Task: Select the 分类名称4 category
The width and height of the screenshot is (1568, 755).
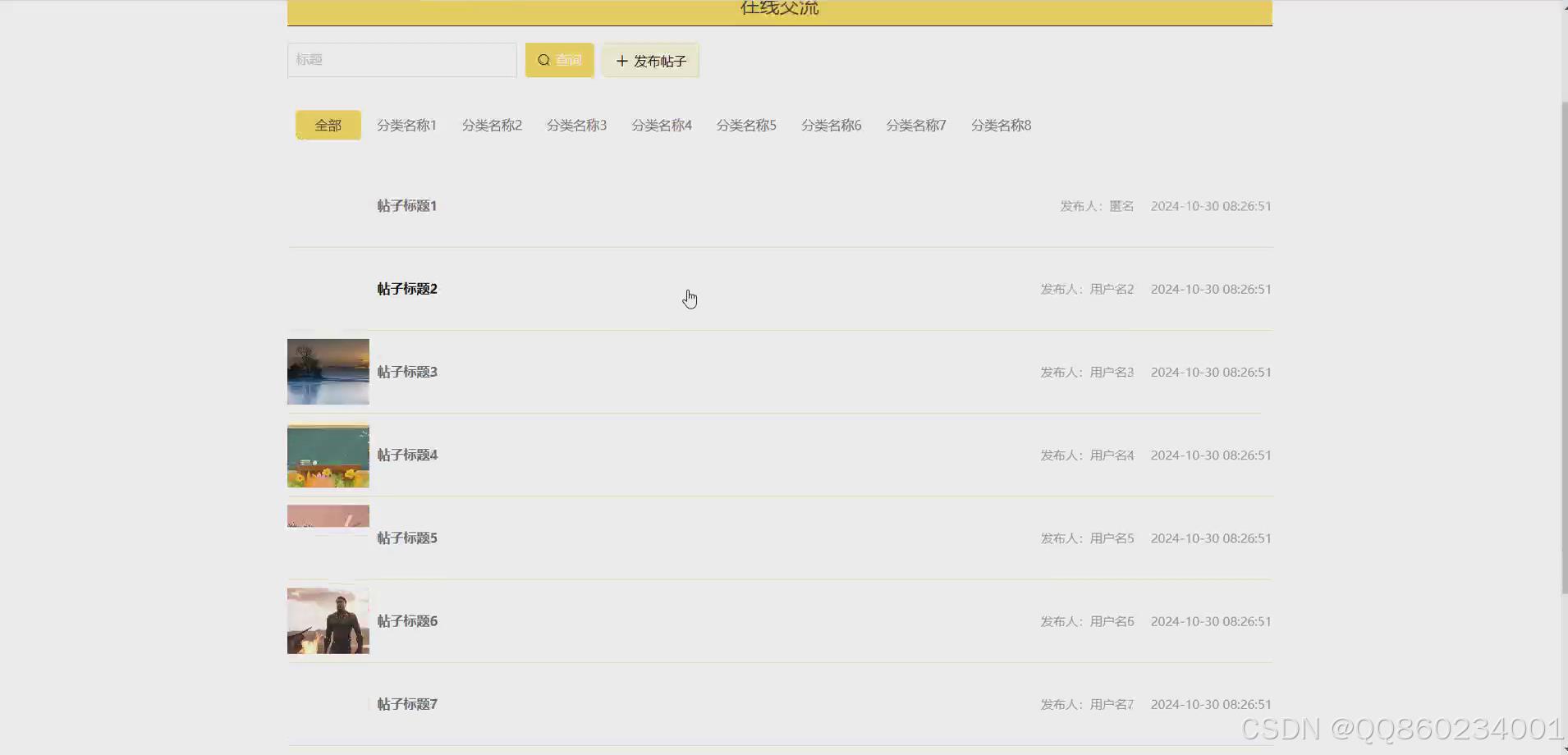Action: pyautogui.click(x=662, y=125)
